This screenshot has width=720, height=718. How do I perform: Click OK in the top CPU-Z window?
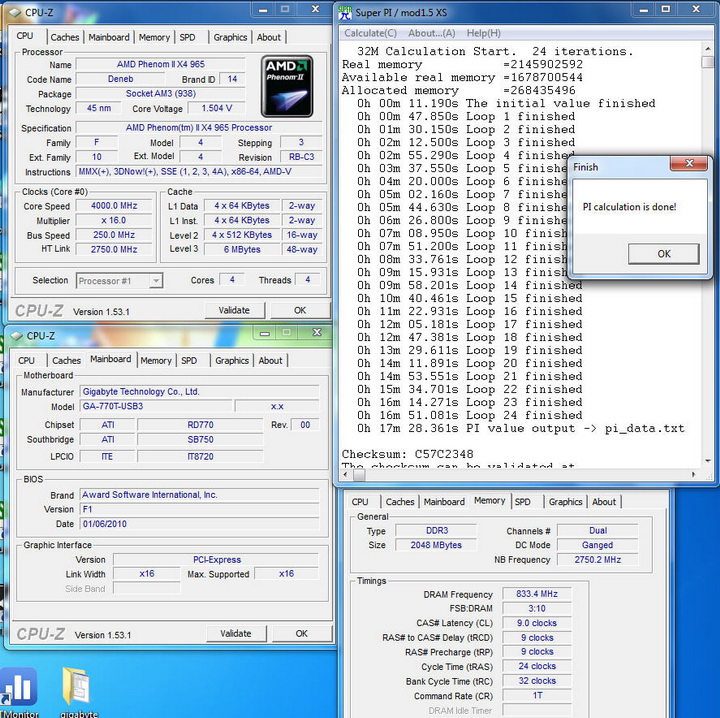[300, 310]
